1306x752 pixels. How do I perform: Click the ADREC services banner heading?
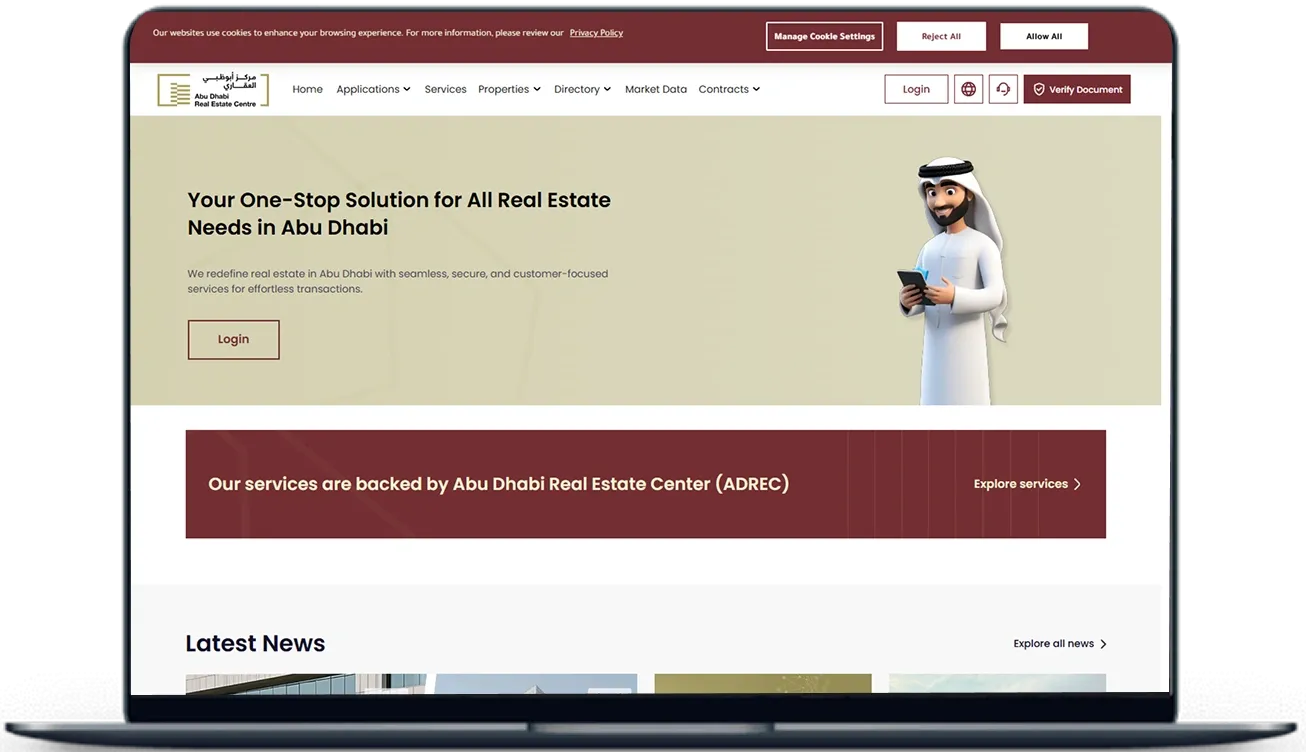tap(499, 484)
